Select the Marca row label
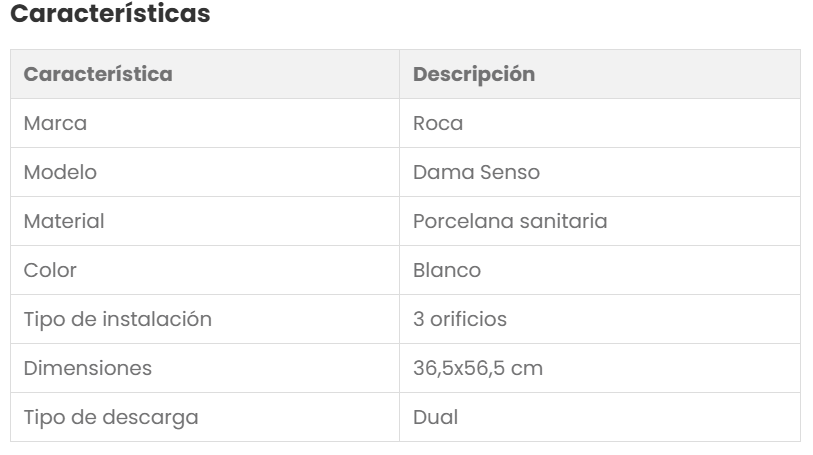The image size is (813, 455). click(x=55, y=124)
